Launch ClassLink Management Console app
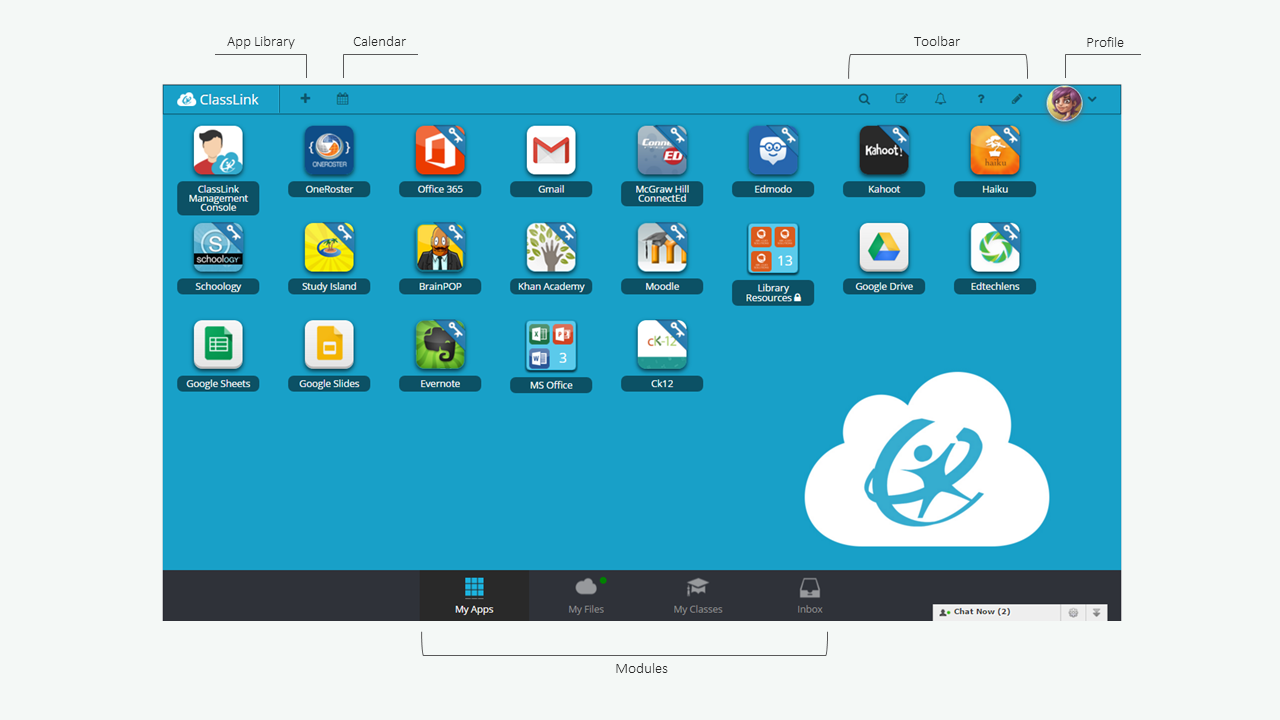Viewport: 1280px width, 720px height. [218, 150]
